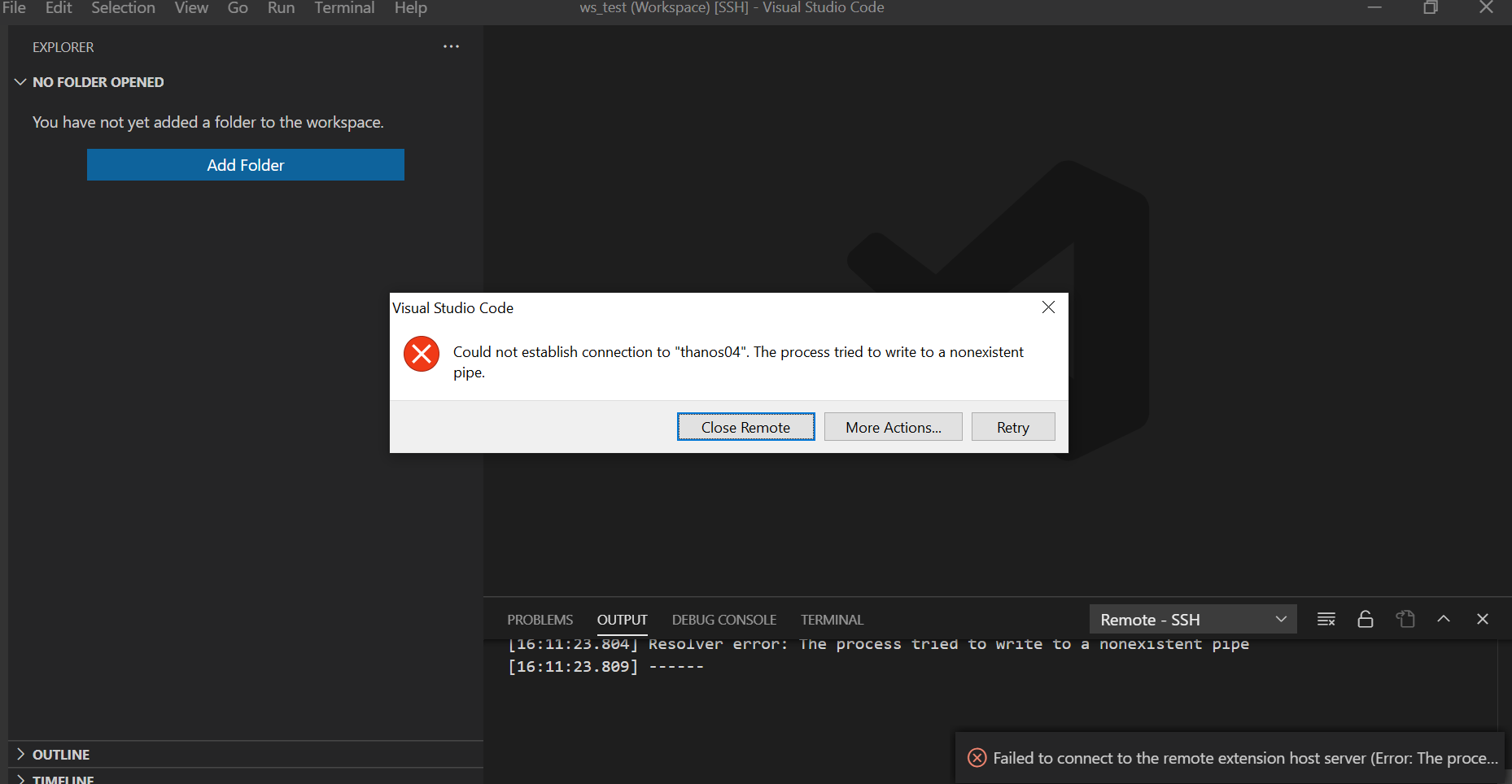
Task: Click the failed to connect notification message
Action: point(1245,758)
